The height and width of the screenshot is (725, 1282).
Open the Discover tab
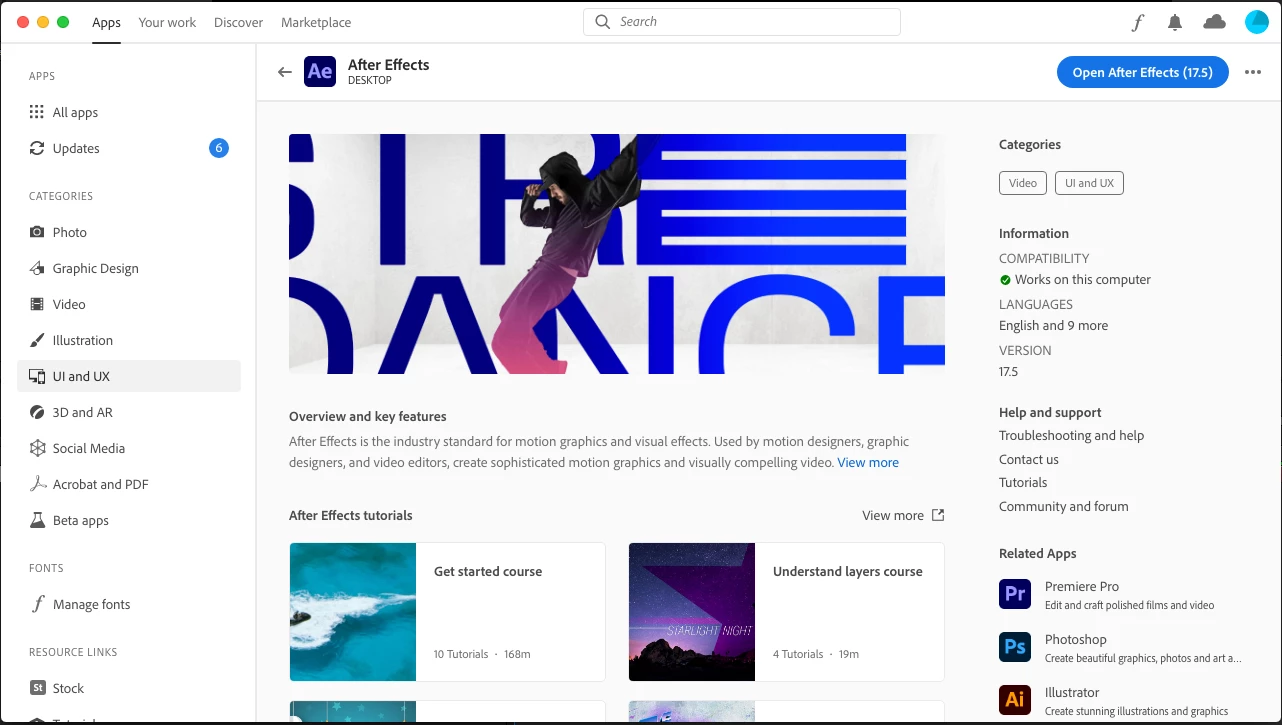pyautogui.click(x=238, y=22)
